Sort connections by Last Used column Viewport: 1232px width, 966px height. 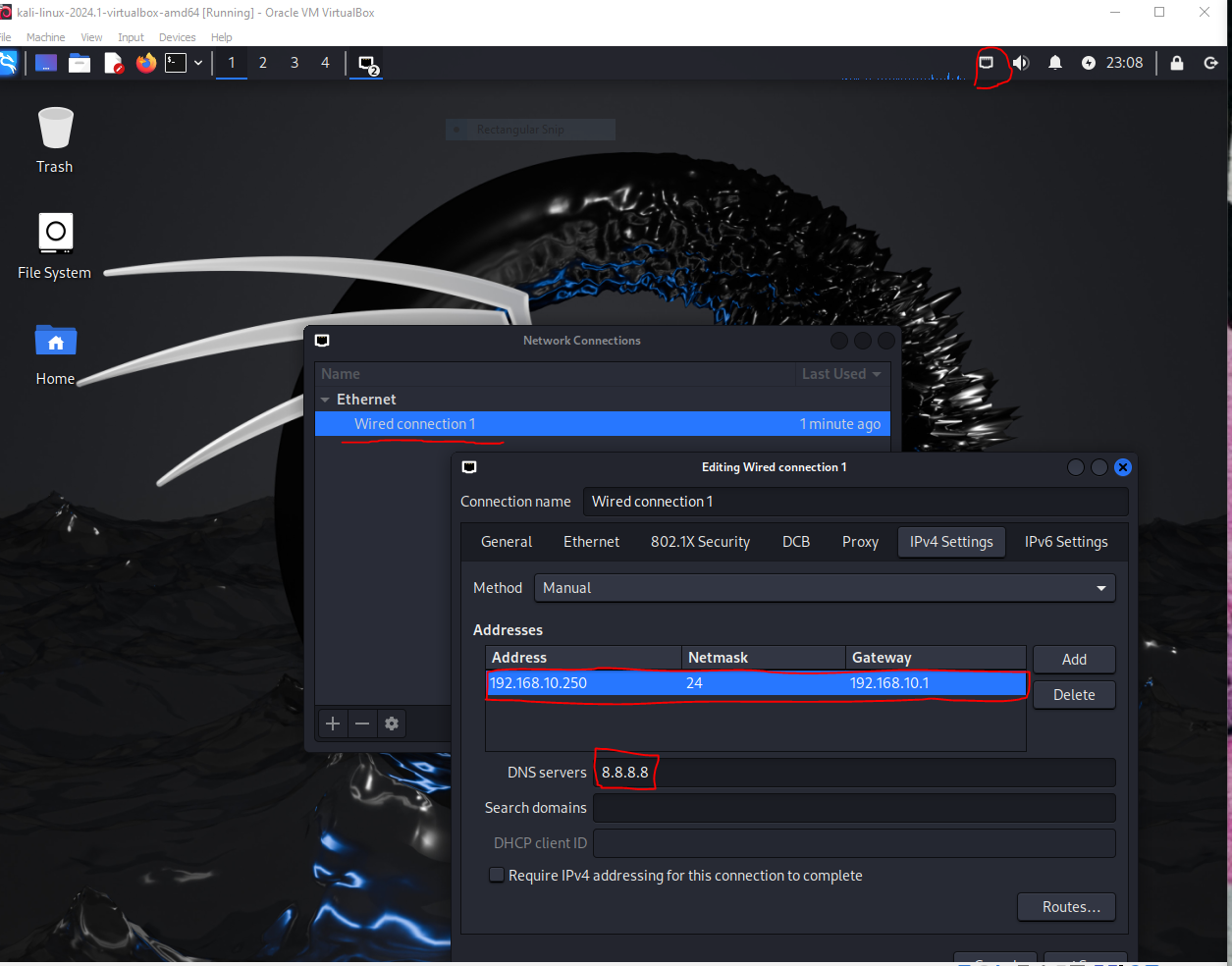841,374
